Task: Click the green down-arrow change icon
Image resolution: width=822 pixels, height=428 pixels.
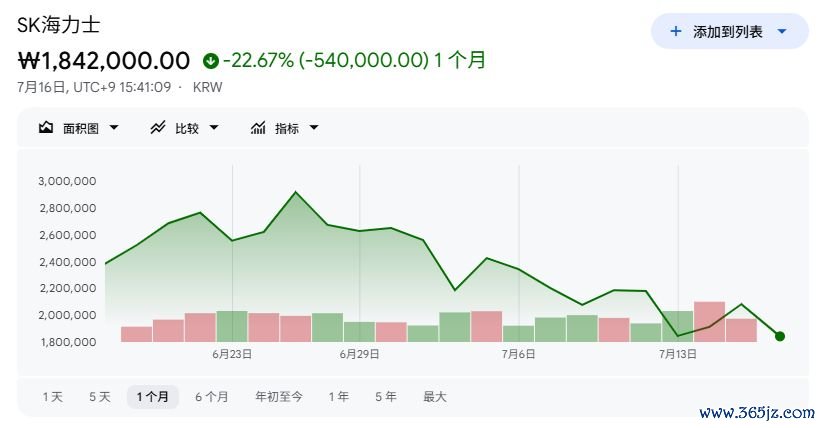Action: click(211, 61)
